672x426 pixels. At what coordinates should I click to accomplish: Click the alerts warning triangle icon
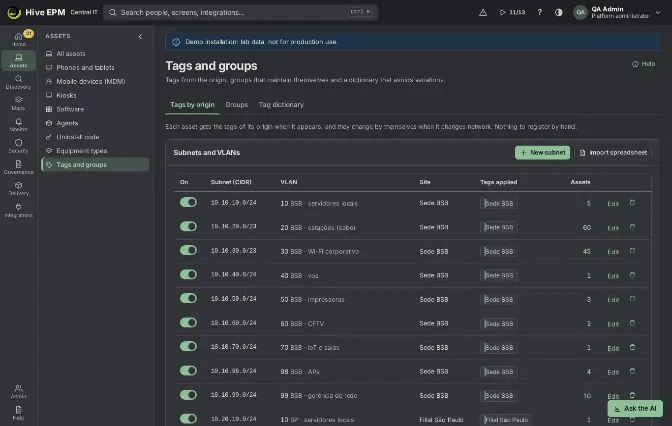(483, 12)
